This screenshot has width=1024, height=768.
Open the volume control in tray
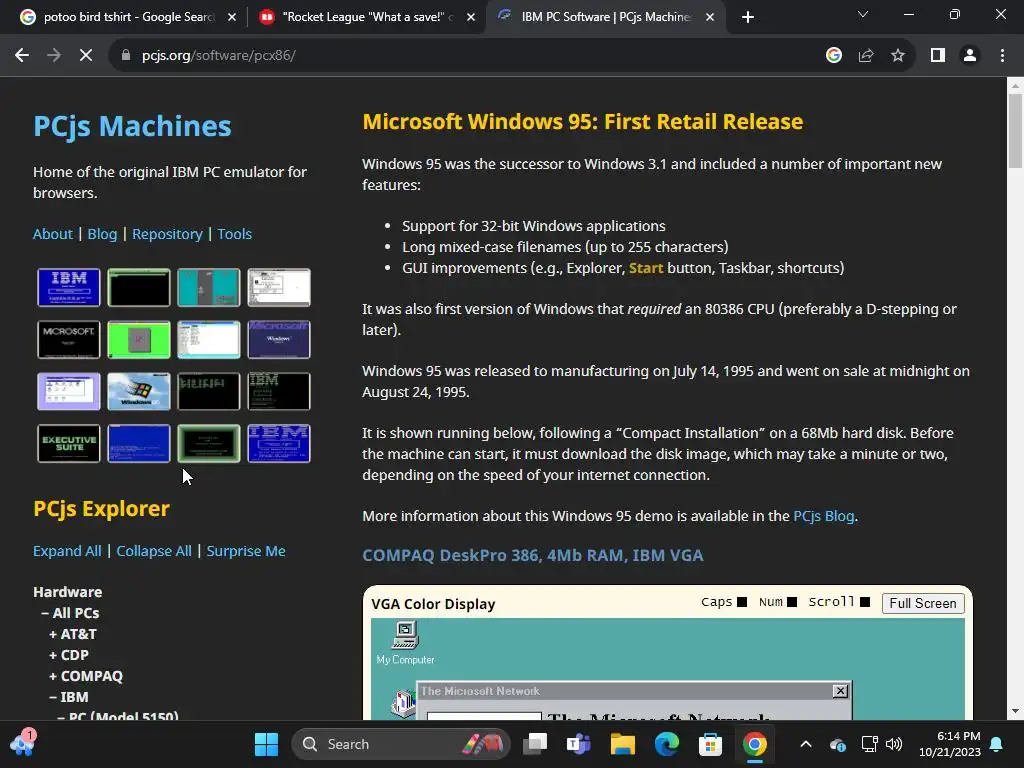click(894, 744)
